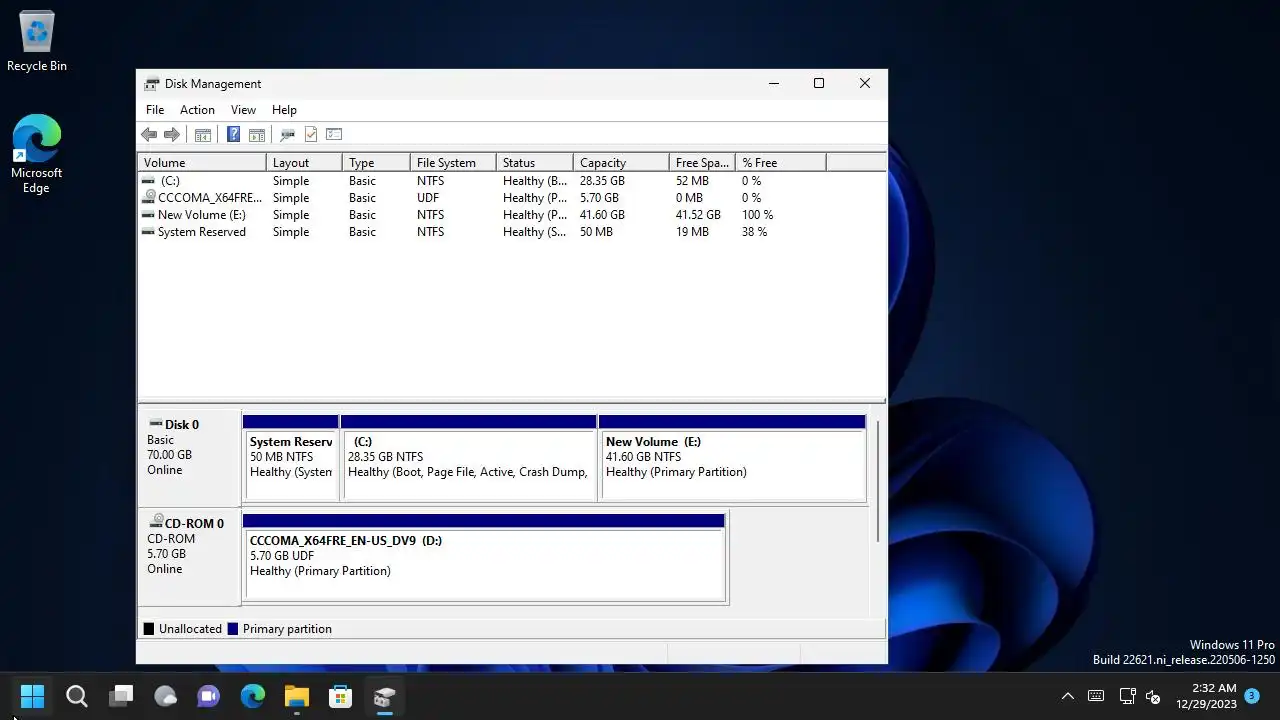Open the Windows Start menu
Screen dimensions: 1280x720
tap(33, 696)
